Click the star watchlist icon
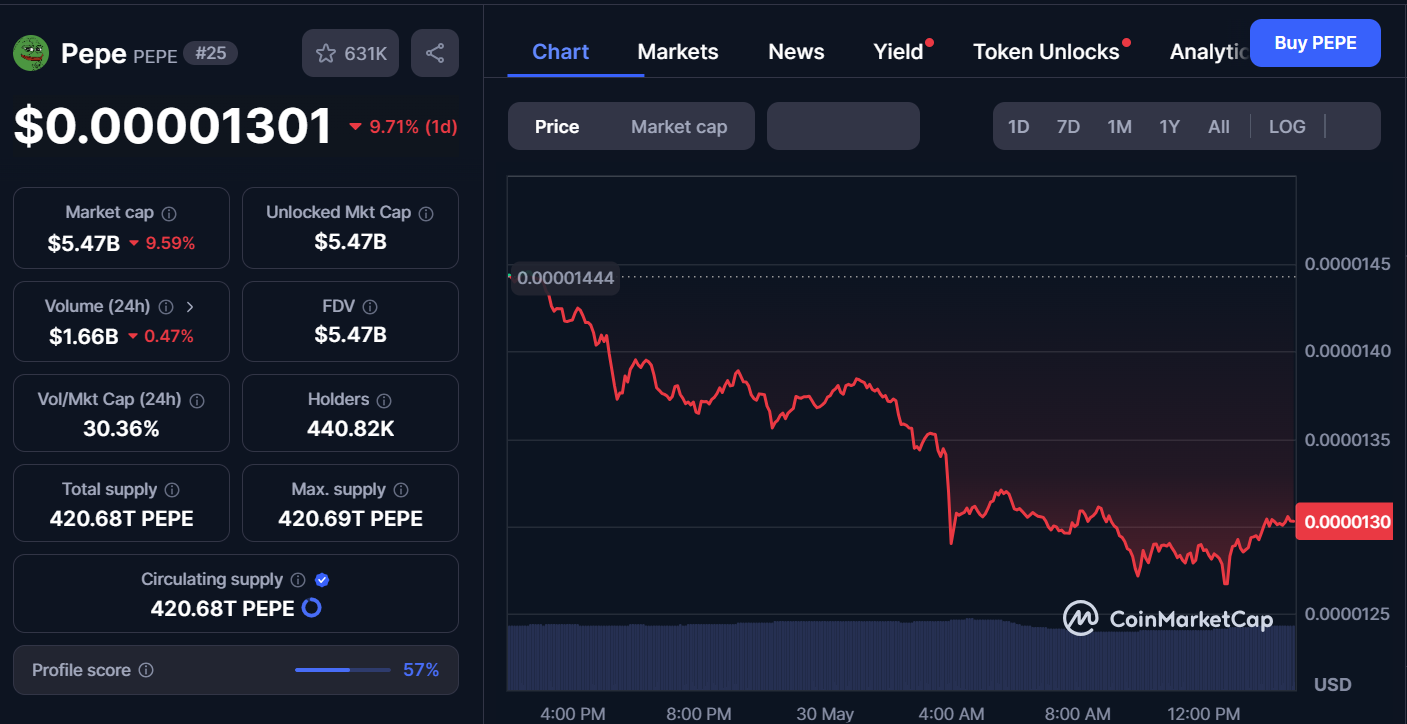The image size is (1407, 724). [326, 54]
